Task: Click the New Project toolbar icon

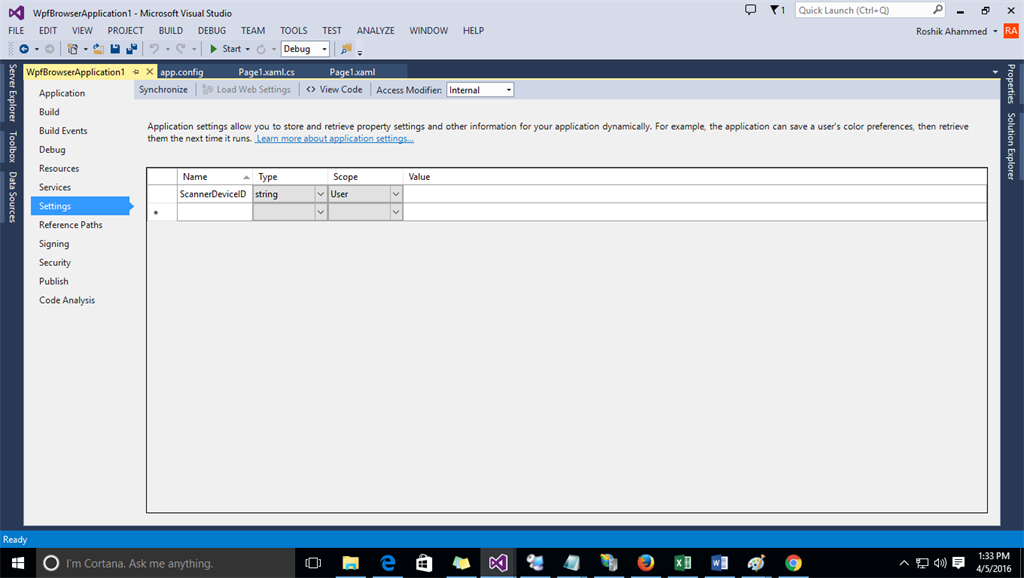Action: pyautogui.click(x=72, y=49)
